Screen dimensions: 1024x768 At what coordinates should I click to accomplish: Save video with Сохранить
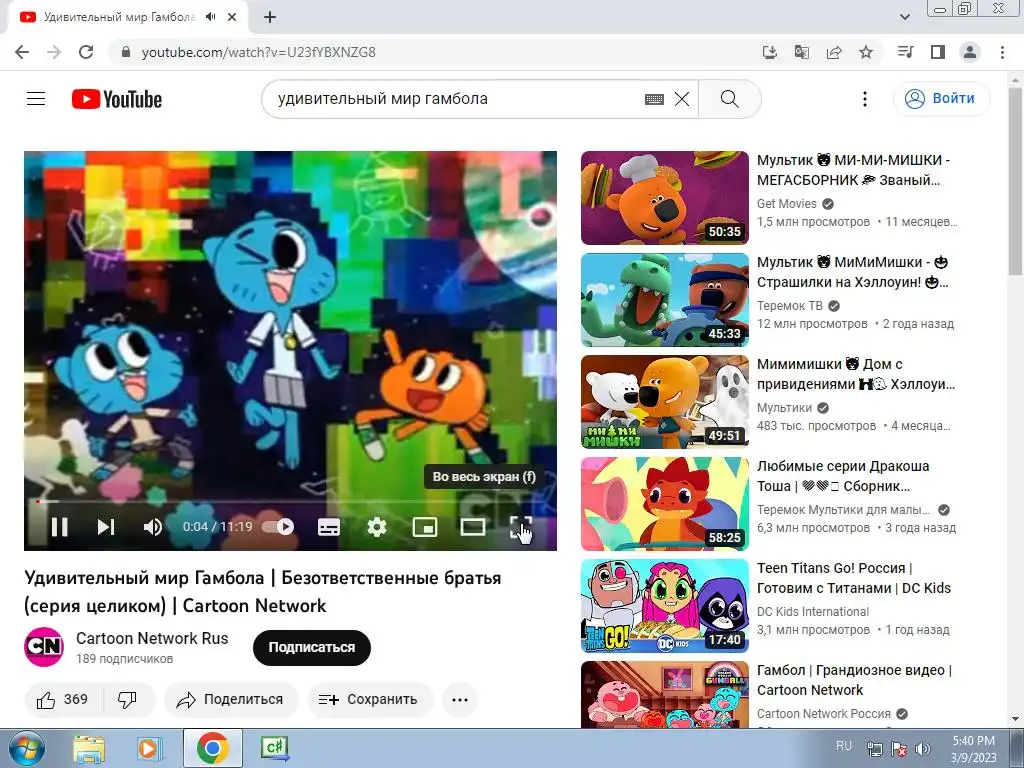pyautogui.click(x=370, y=699)
